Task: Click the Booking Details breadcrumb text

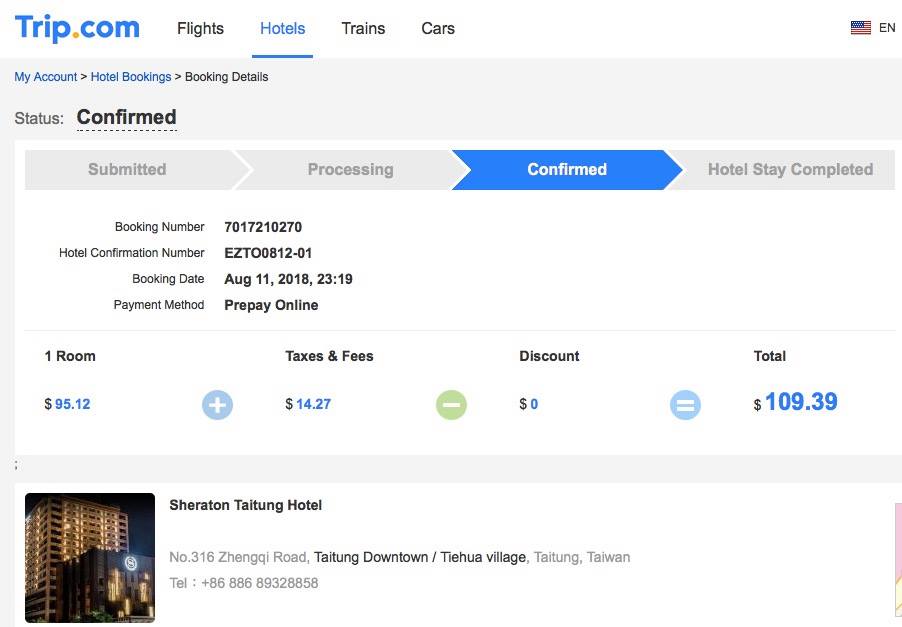Action: click(227, 77)
